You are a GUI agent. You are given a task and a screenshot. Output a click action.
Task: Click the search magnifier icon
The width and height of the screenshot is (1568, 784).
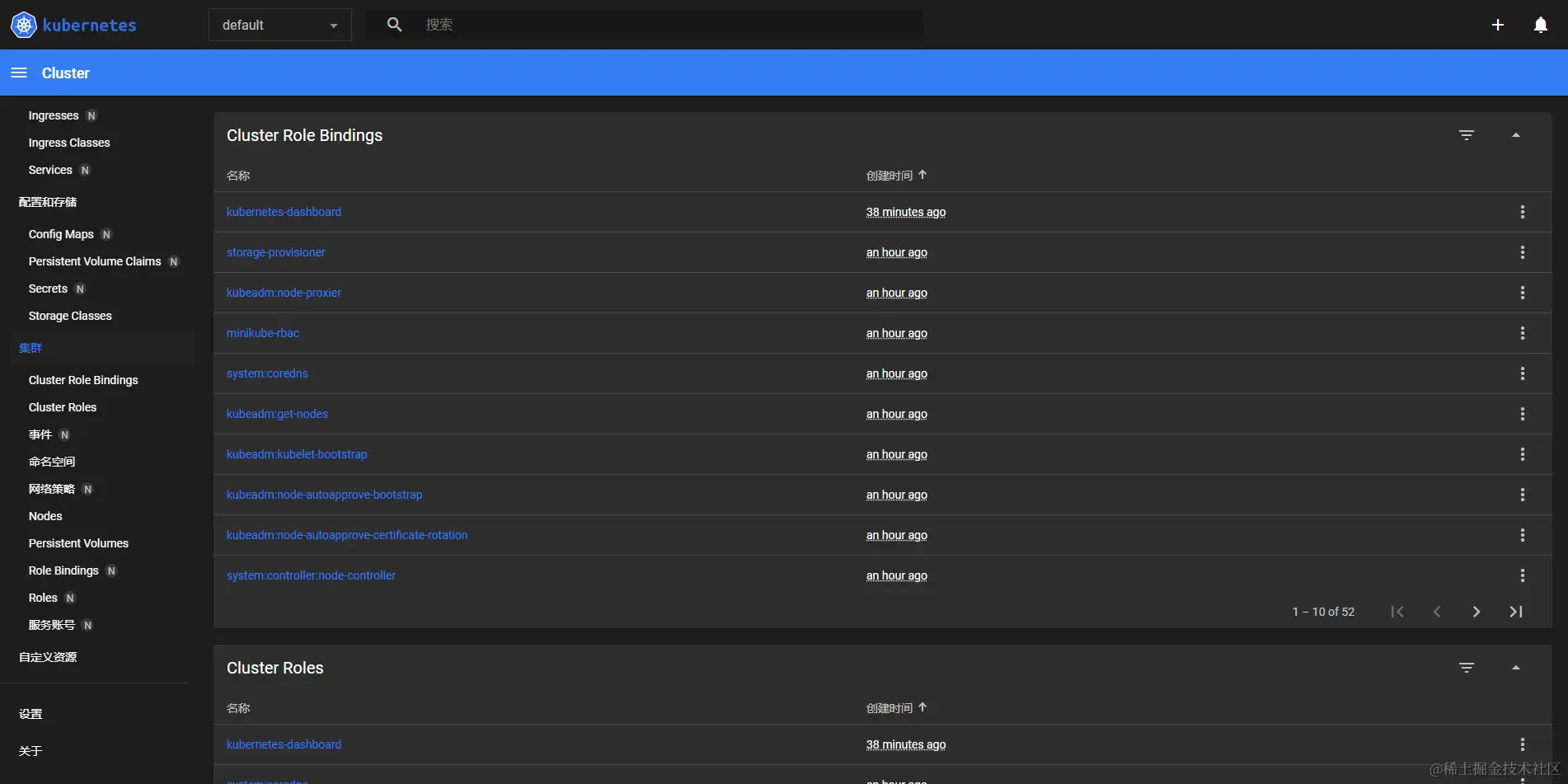[395, 25]
